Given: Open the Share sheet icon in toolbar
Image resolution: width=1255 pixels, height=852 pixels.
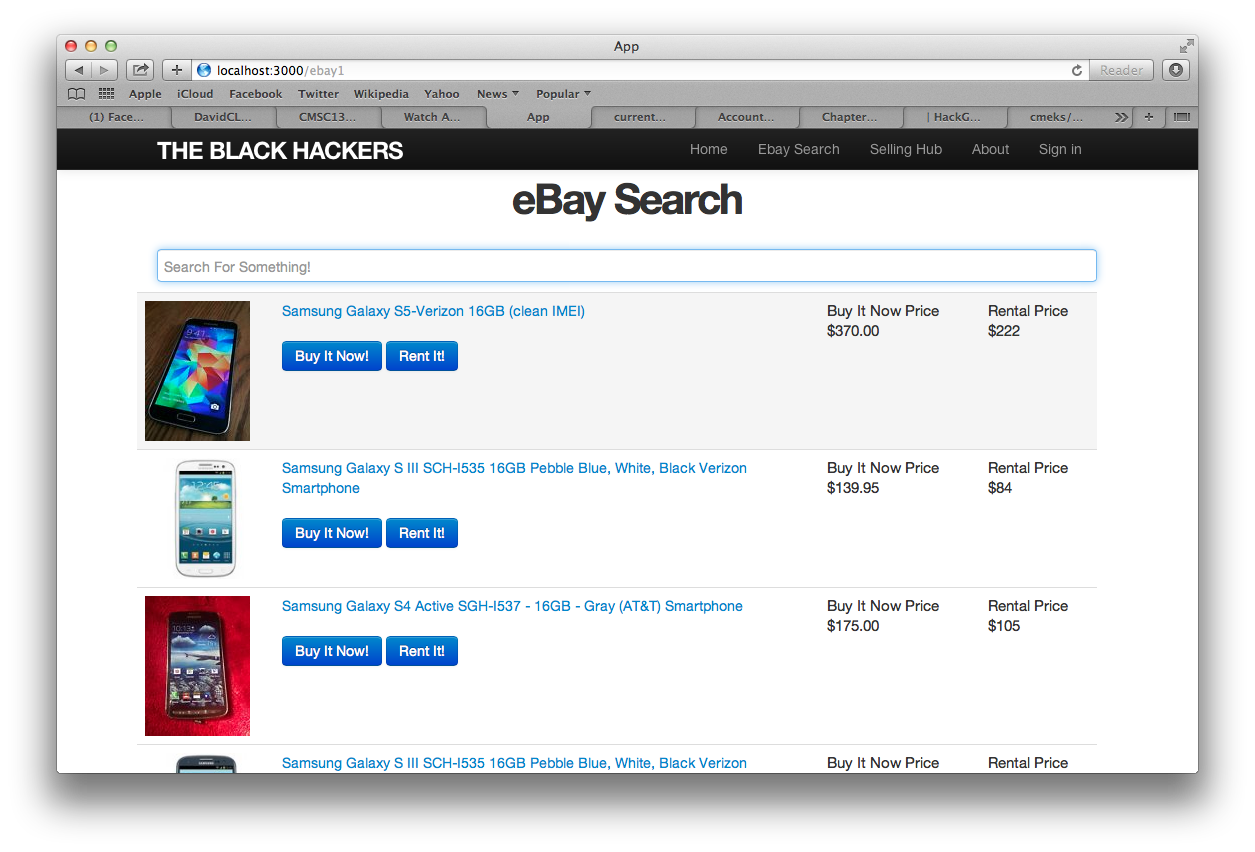Looking at the screenshot, I should 140,70.
